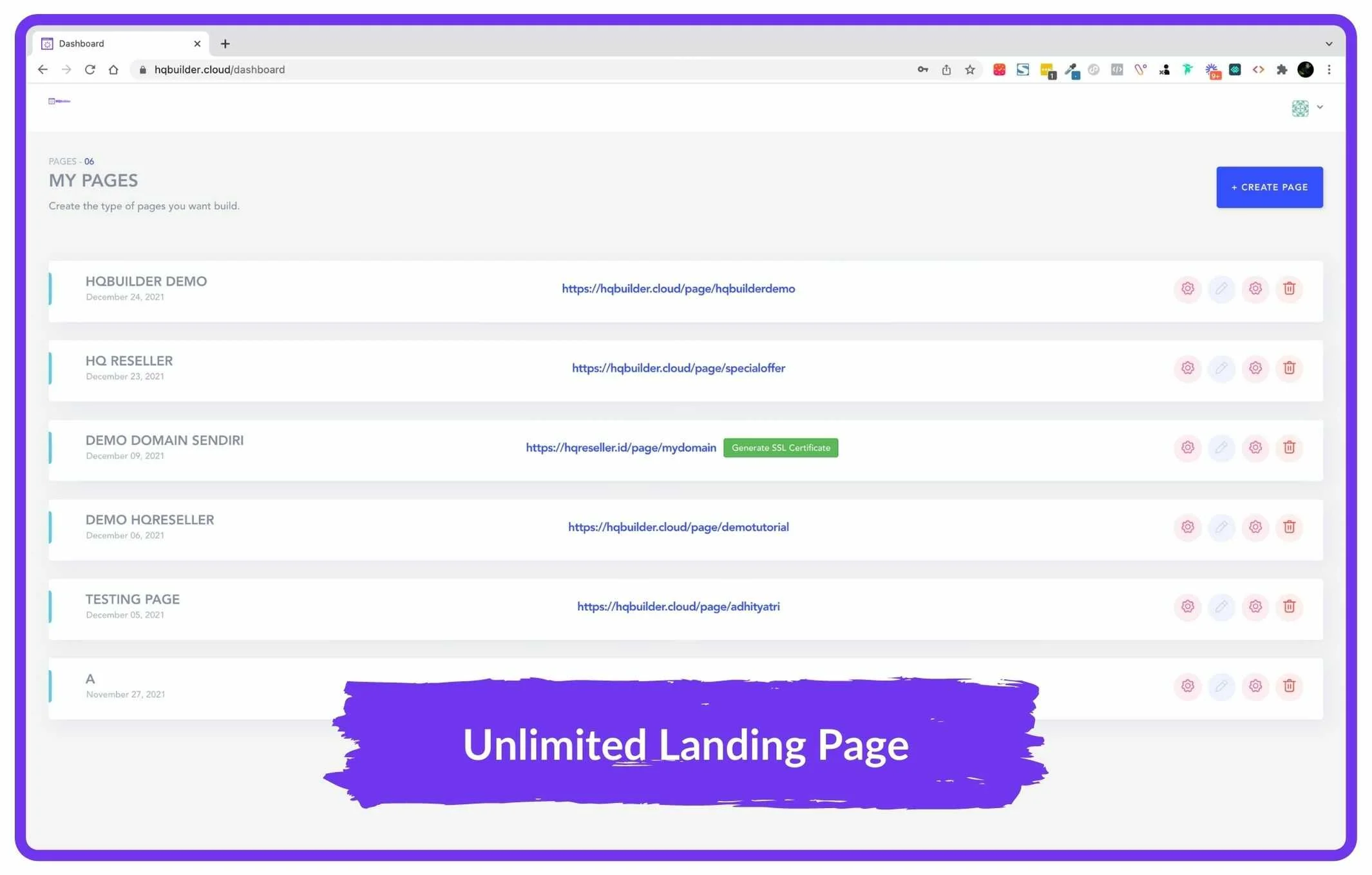1372x875 pixels.
Task: Bookmark this page with star icon
Action: (x=969, y=70)
